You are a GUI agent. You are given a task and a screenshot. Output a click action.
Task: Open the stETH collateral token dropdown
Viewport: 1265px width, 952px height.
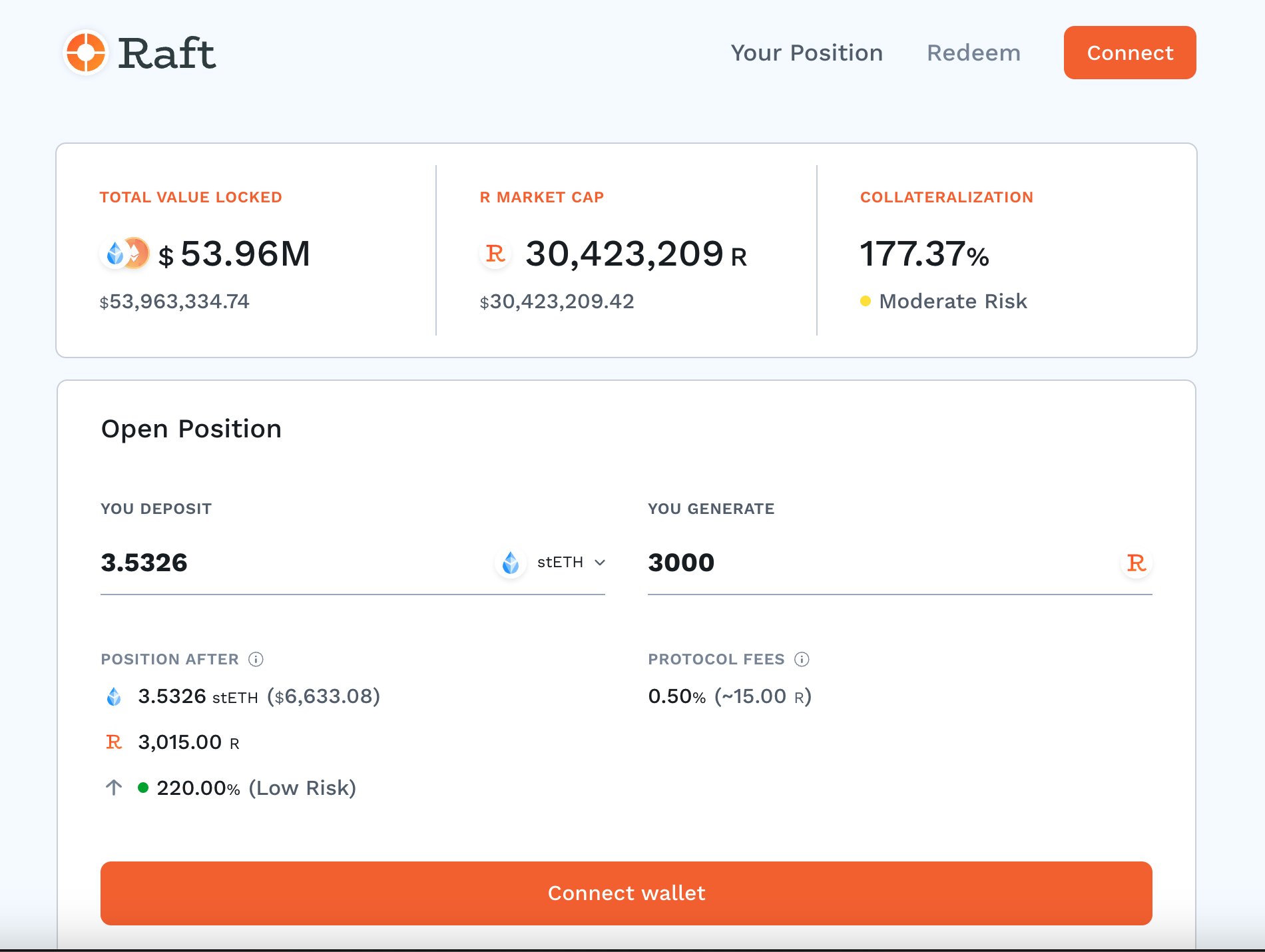coord(551,563)
